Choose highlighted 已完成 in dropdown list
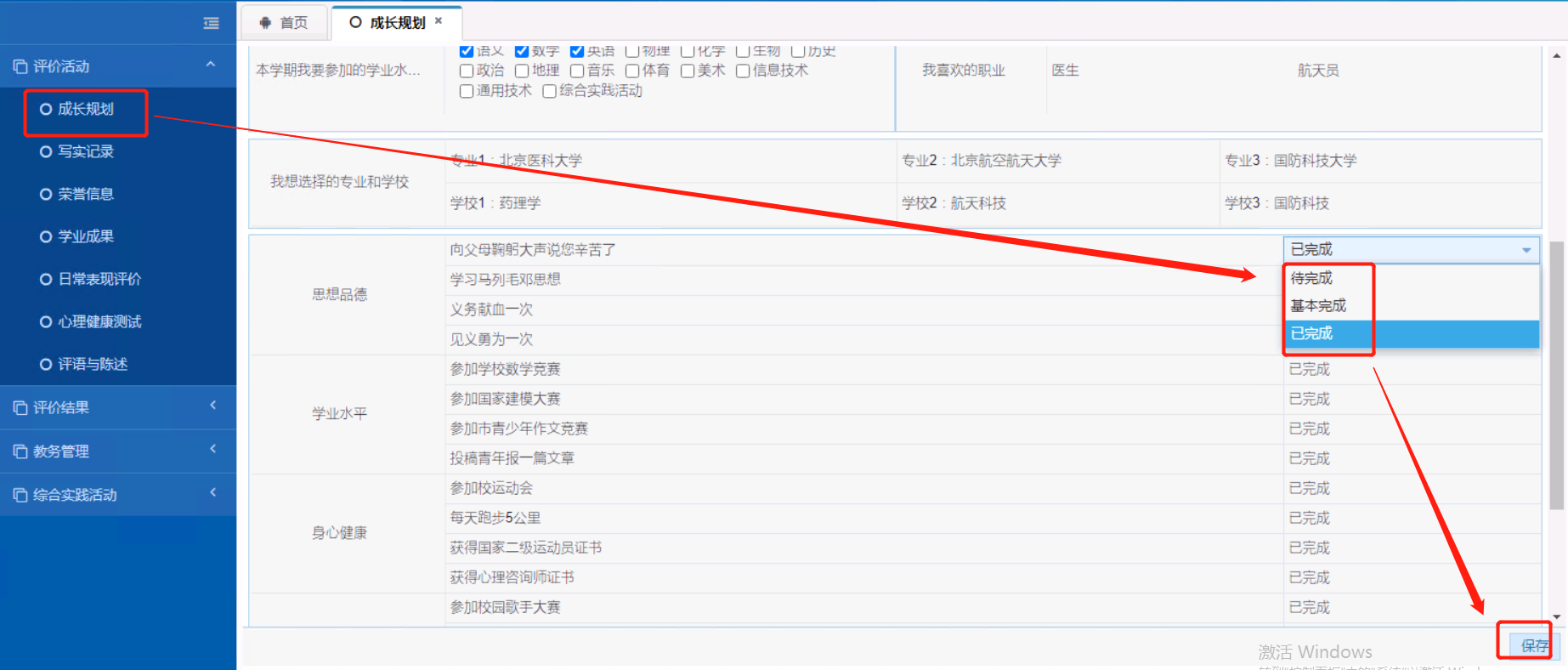1568x670 pixels. tap(1411, 333)
